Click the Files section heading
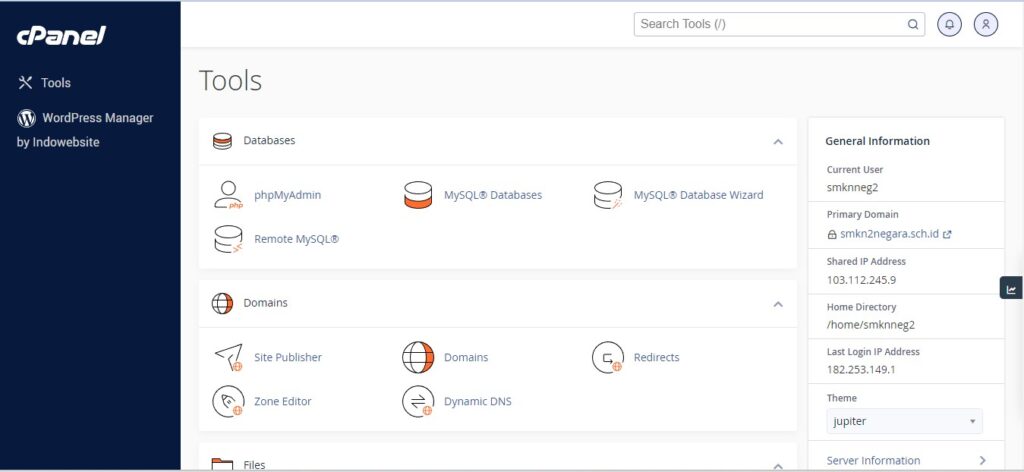1024x472 pixels. pyautogui.click(x=254, y=465)
